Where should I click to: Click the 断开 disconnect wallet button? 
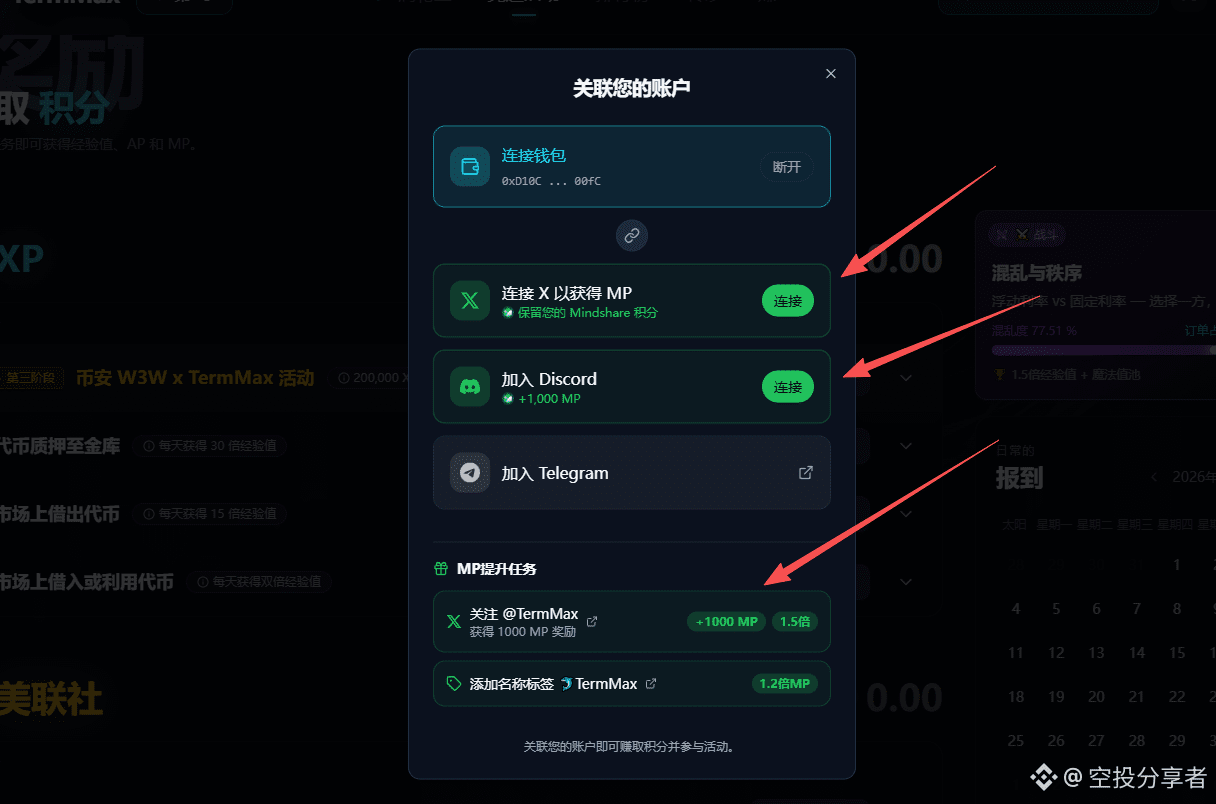[x=787, y=166]
